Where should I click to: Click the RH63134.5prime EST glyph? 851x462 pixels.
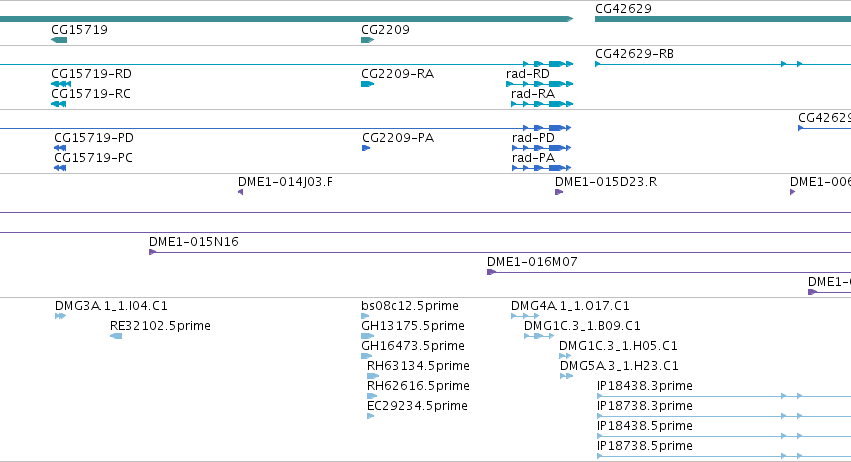coord(373,376)
